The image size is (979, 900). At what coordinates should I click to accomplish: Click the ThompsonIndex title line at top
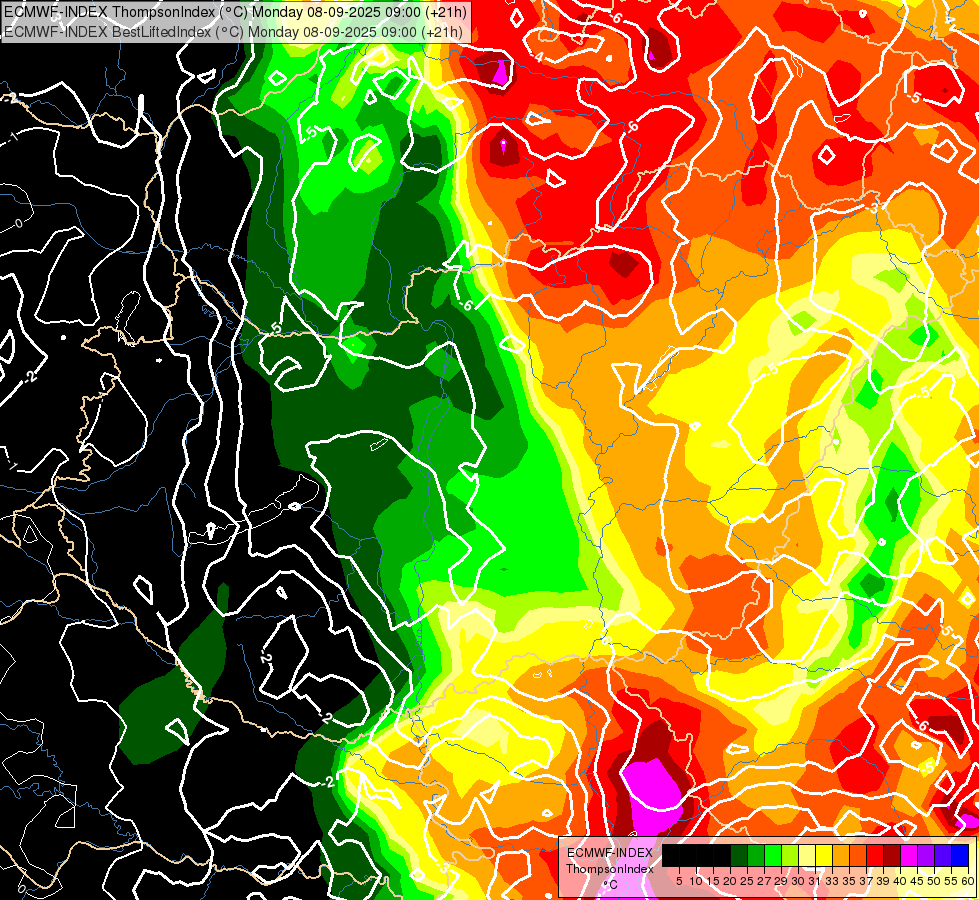(234, 12)
